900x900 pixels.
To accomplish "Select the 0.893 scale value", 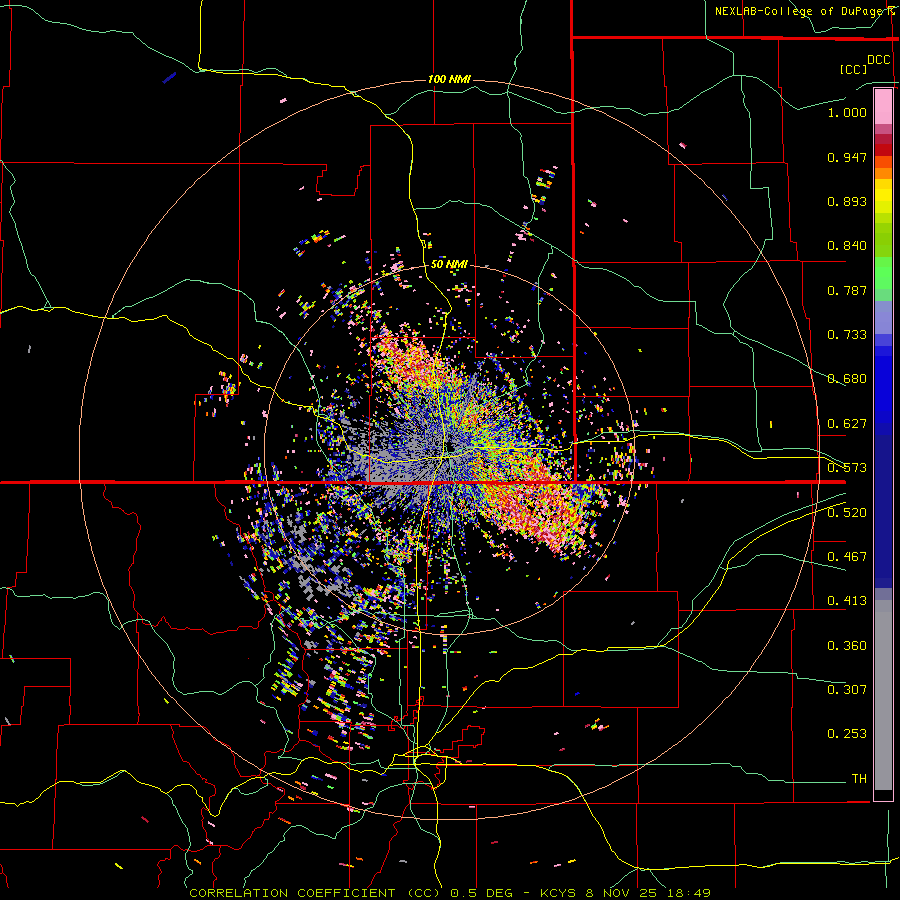I will click(847, 201).
